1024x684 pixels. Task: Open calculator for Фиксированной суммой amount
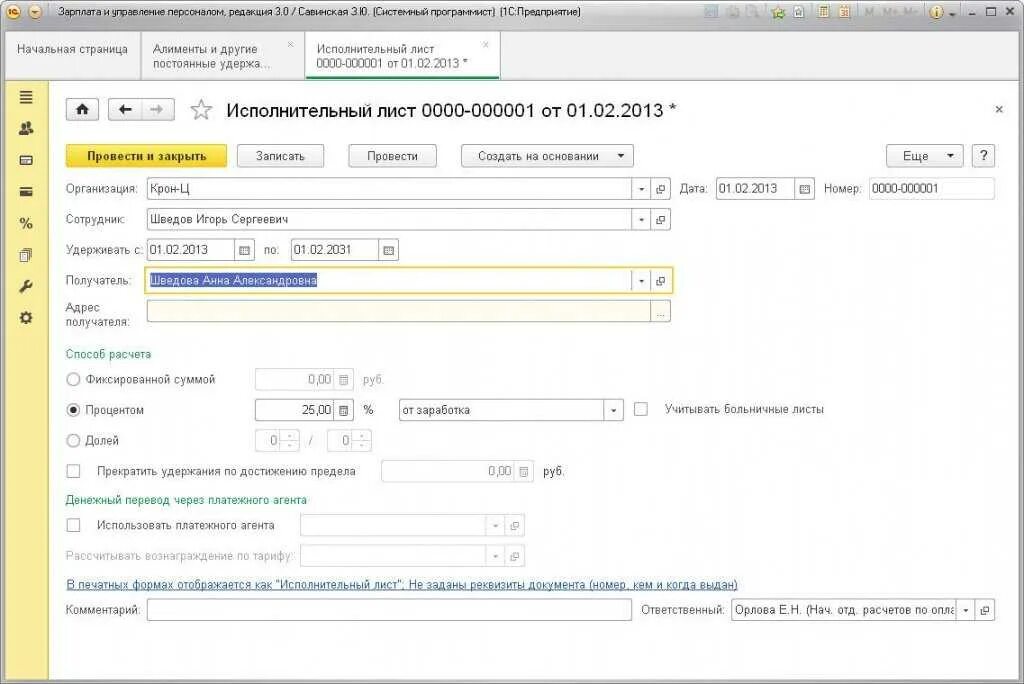pyautogui.click(x=344, y=380)
